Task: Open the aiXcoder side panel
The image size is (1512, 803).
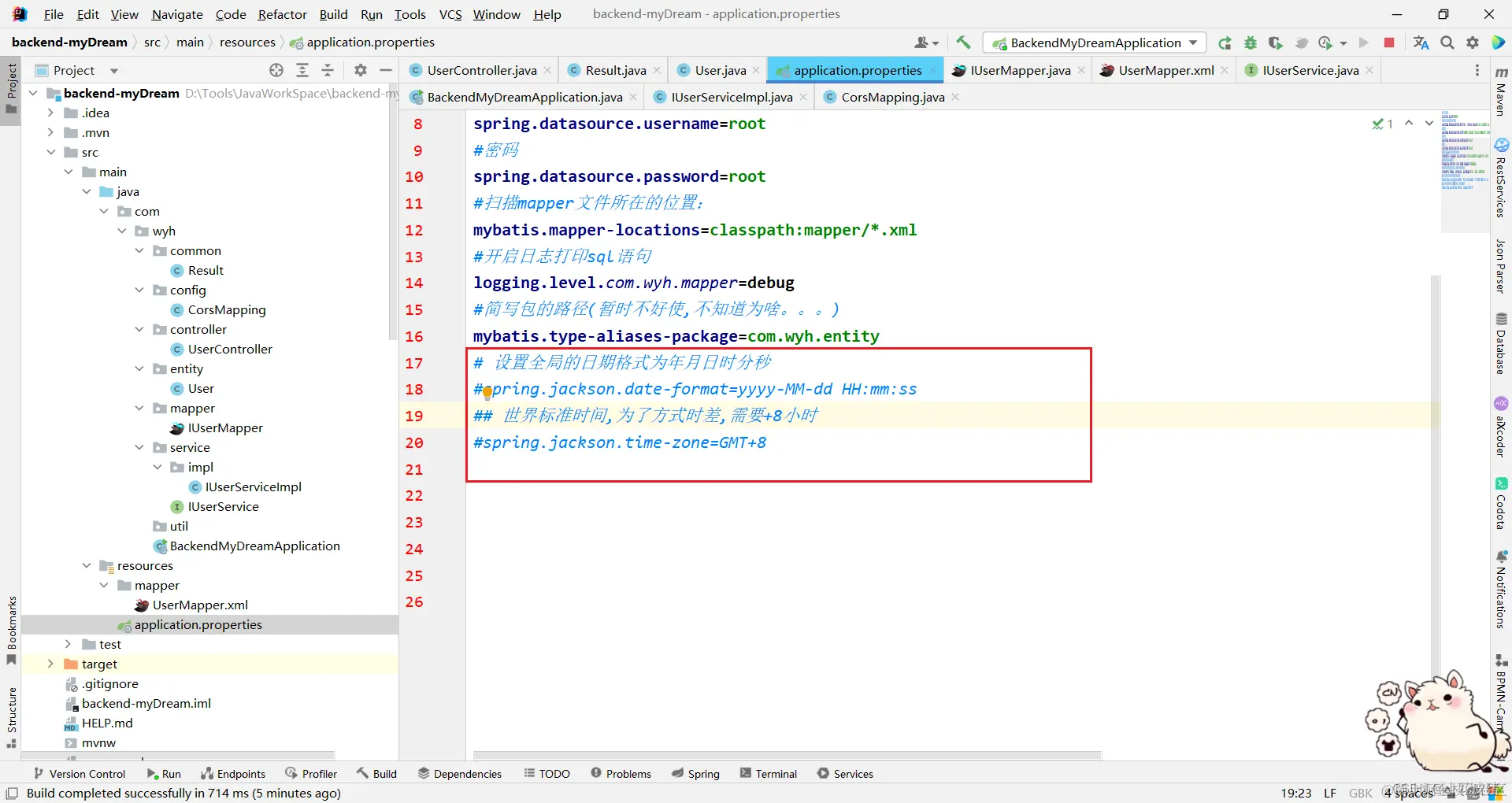Action: click(1501, 426)
